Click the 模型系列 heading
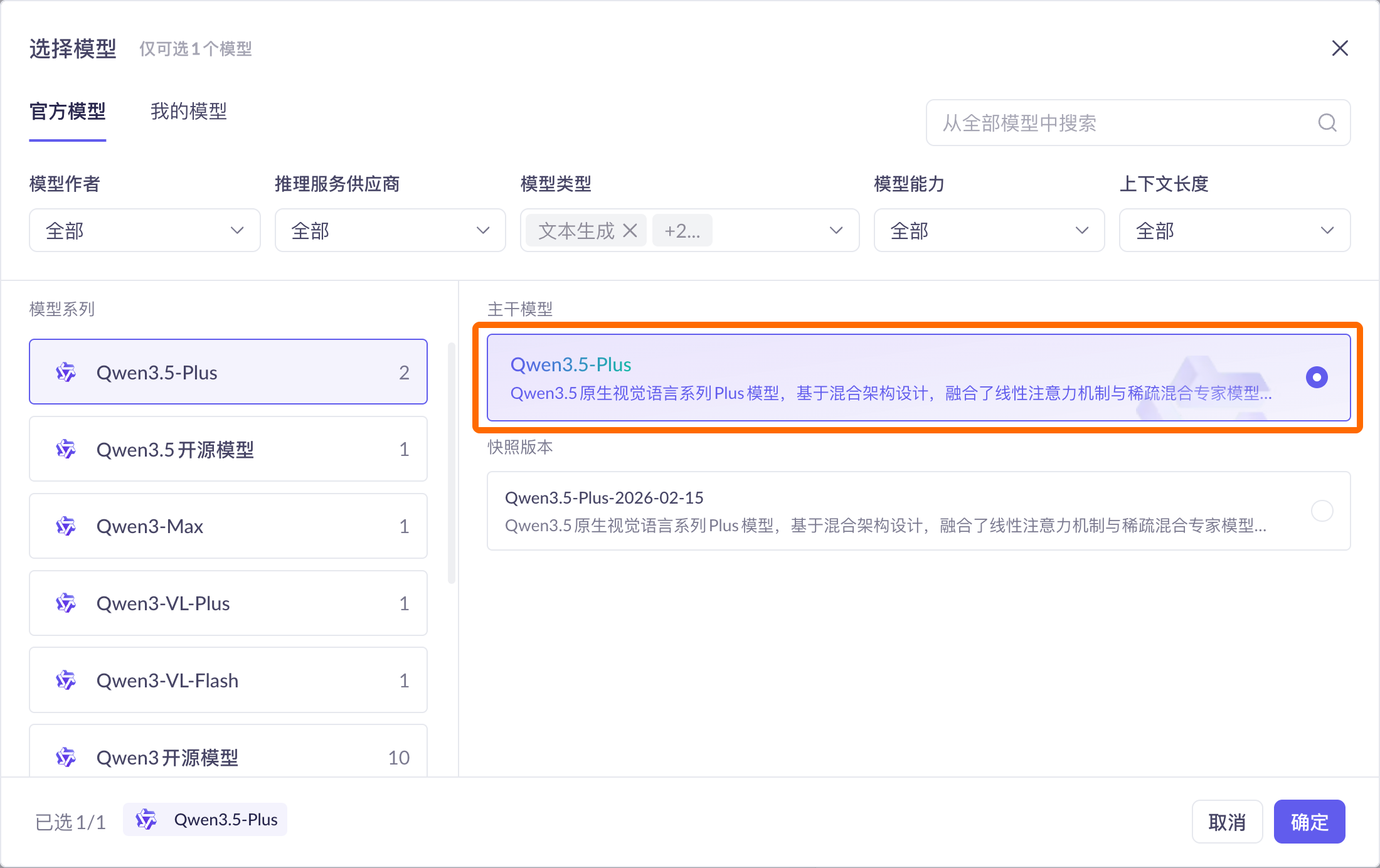 (x=62, y=309)
